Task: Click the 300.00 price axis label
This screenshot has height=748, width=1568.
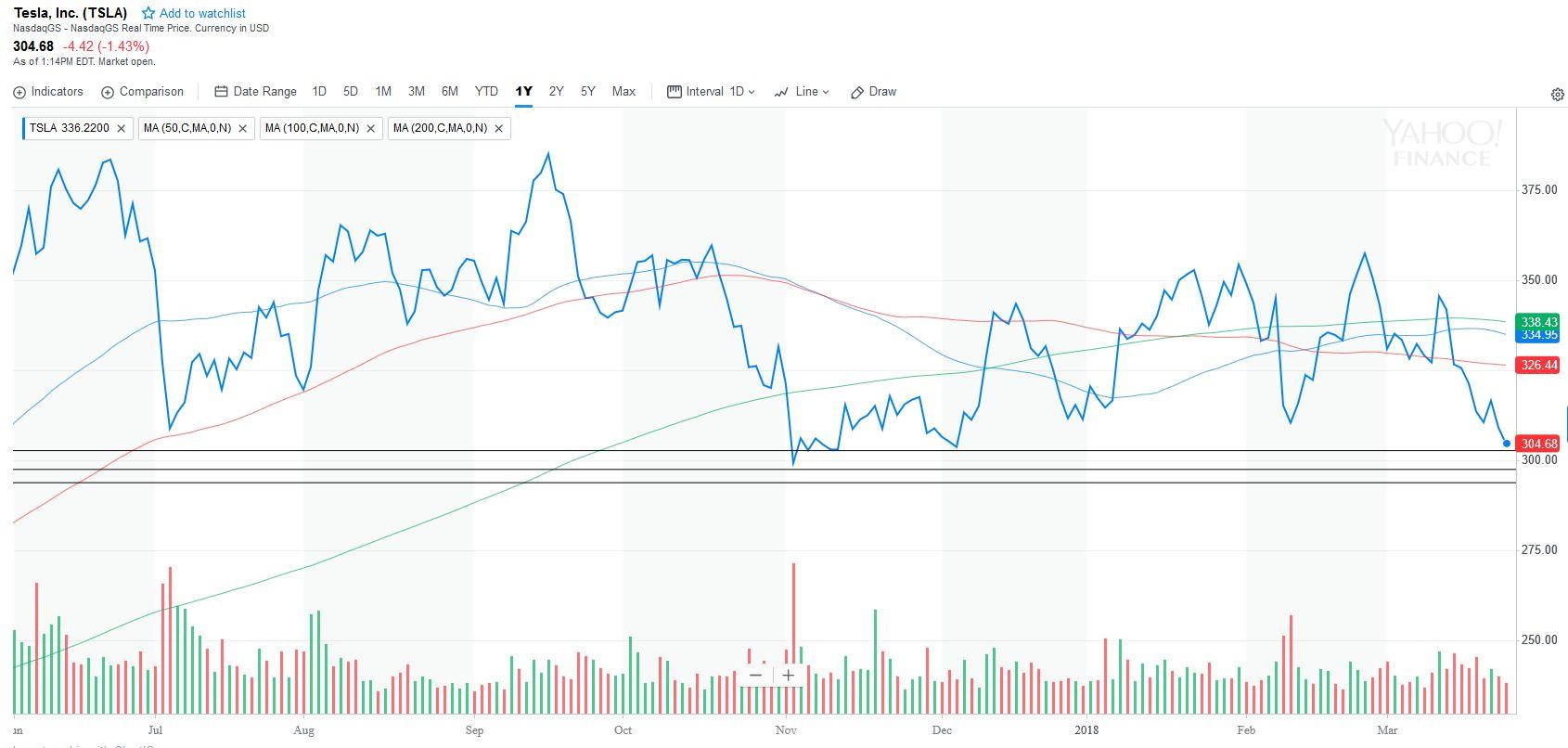Action: pos(1538,460)
